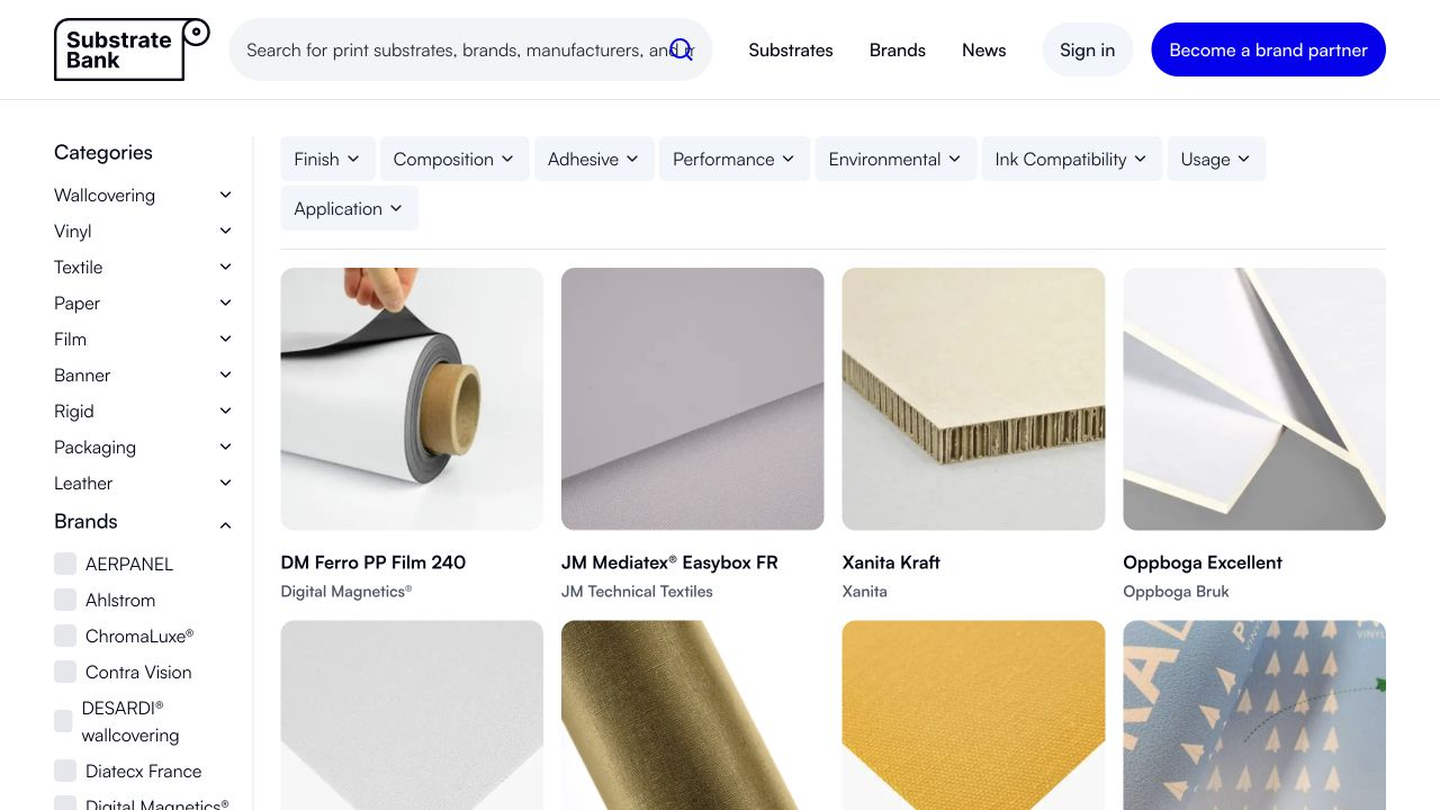This screenshot has height=810, width=1440.
Task: Select the Rigid category
Action: pos(74,411)
